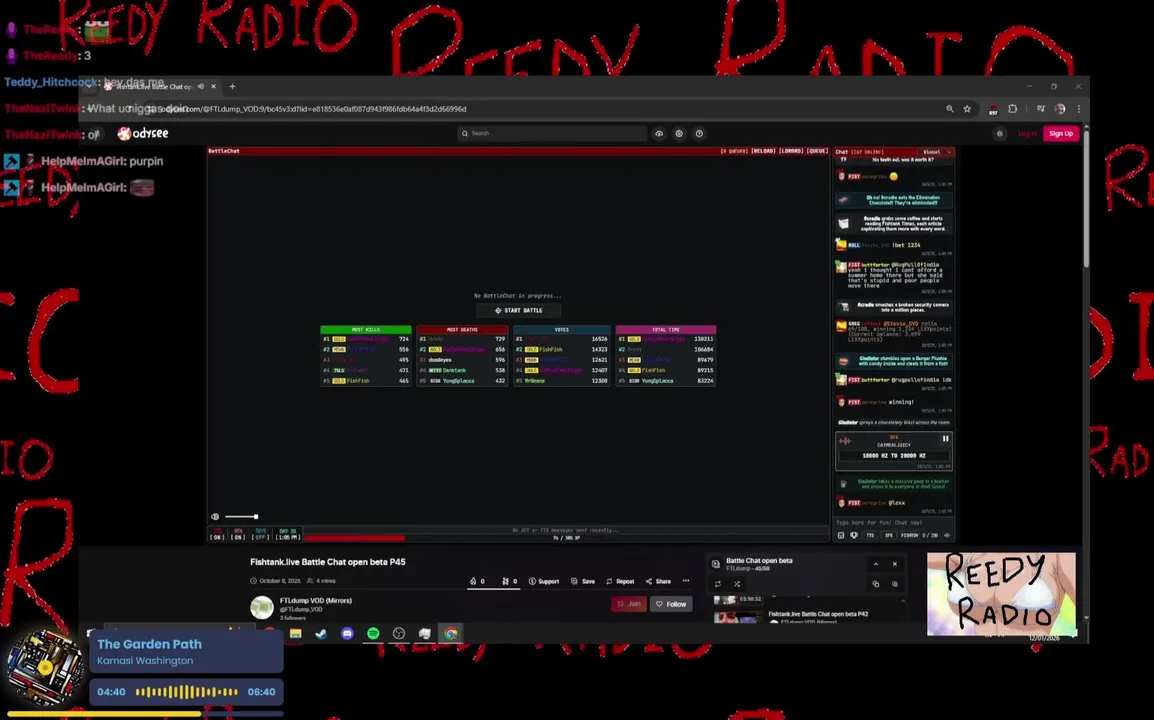The height and width of the screenshot is (720, 1154).
Task: Click the red XP progress bar
Action: click(x=355, y=538)
